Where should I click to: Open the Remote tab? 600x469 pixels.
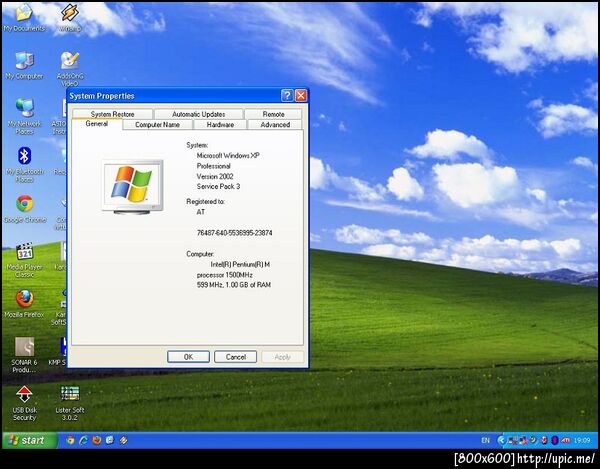273,114
